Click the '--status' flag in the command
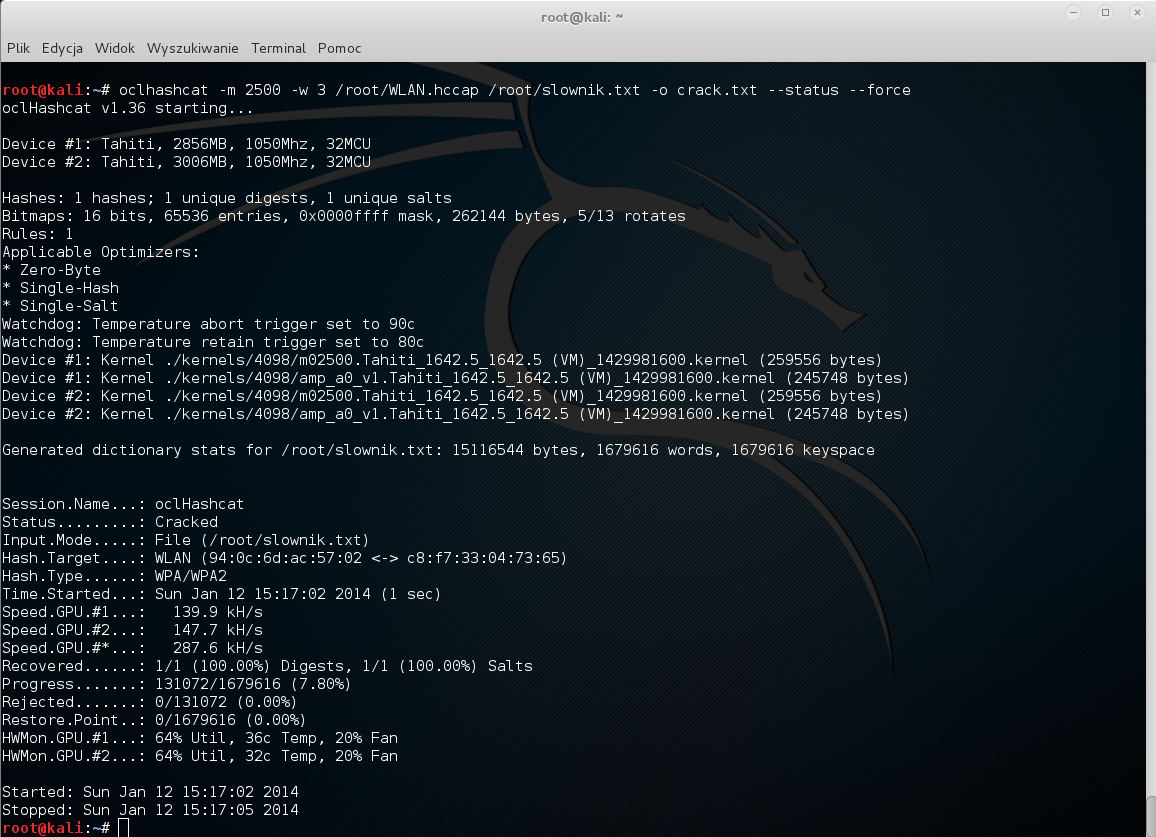Image resolution: width=1156 pixels, height=837 pixels. (804, 90)
